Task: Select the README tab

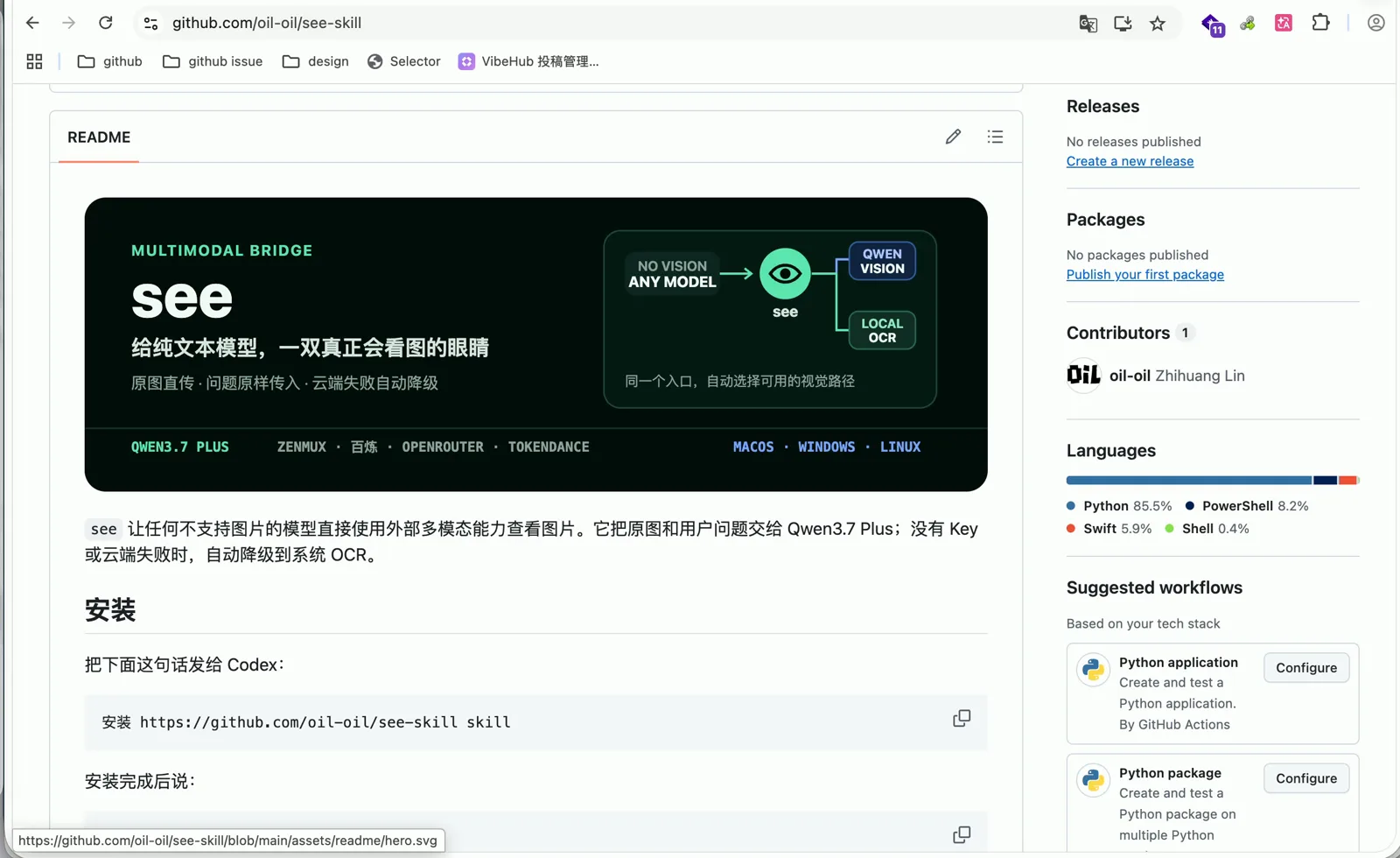Action: click(99, 137)
